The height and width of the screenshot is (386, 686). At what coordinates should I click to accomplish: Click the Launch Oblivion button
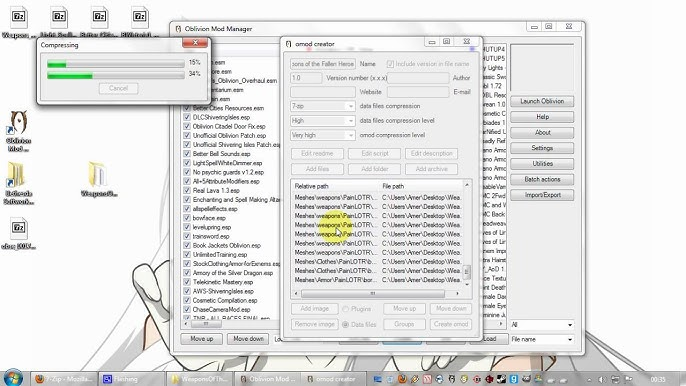542,101
